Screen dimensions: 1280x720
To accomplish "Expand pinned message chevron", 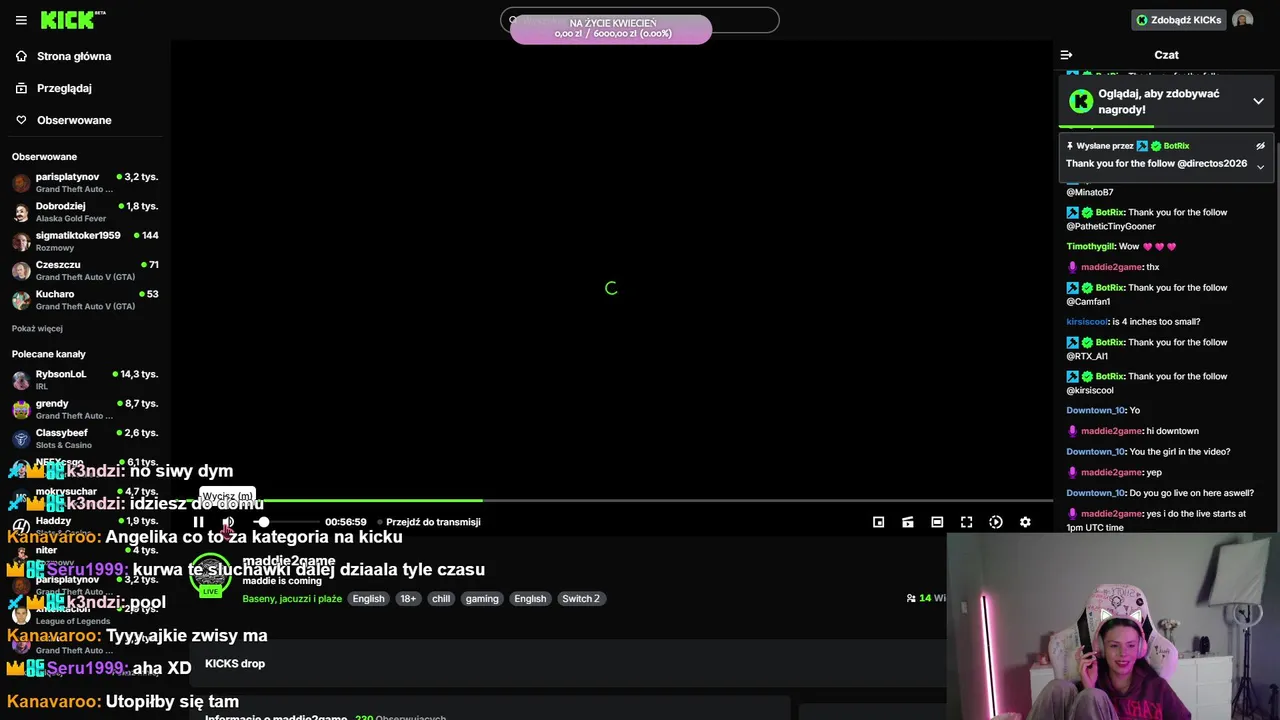I will click(1260, 167).
